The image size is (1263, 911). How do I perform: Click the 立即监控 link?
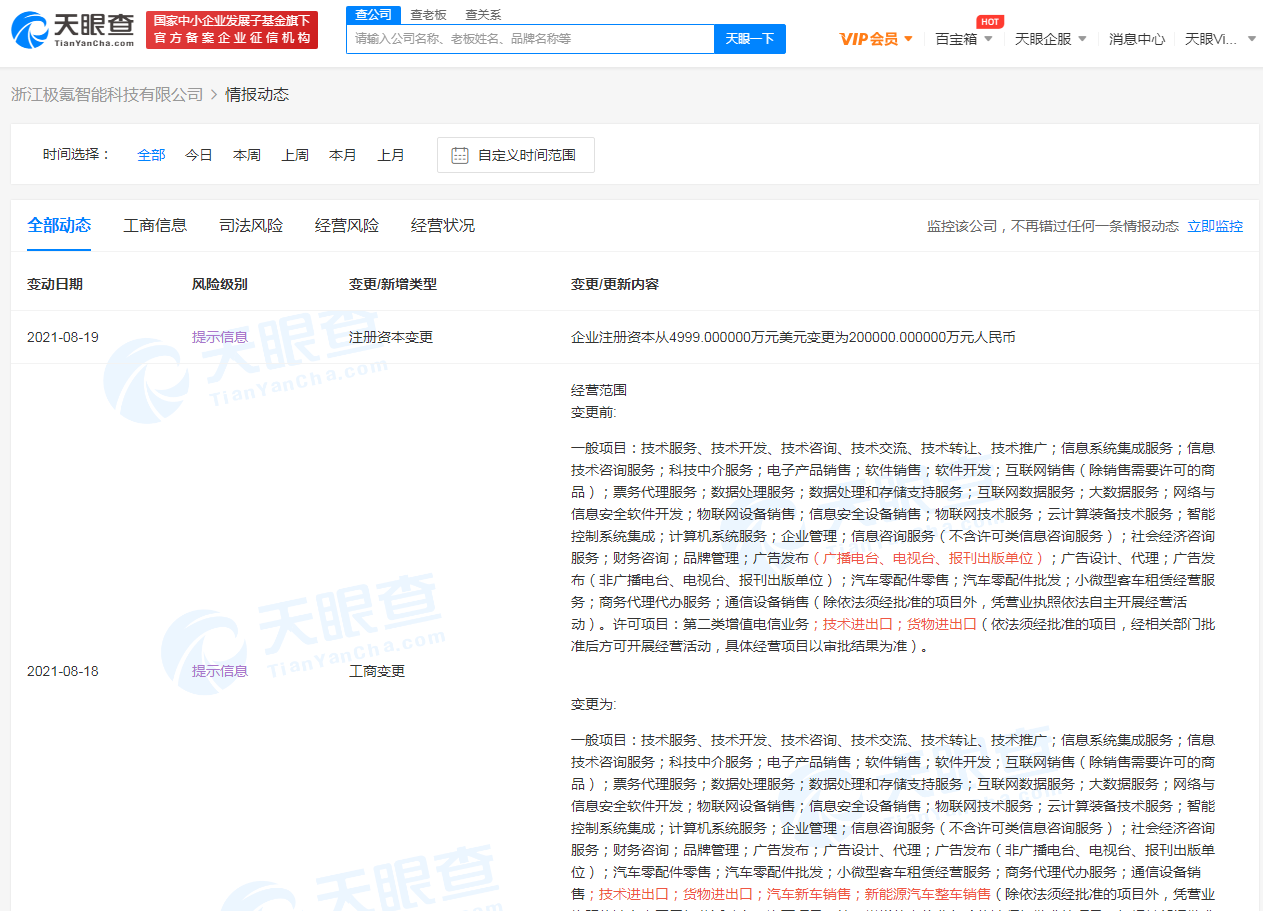tap(1215, 226)
